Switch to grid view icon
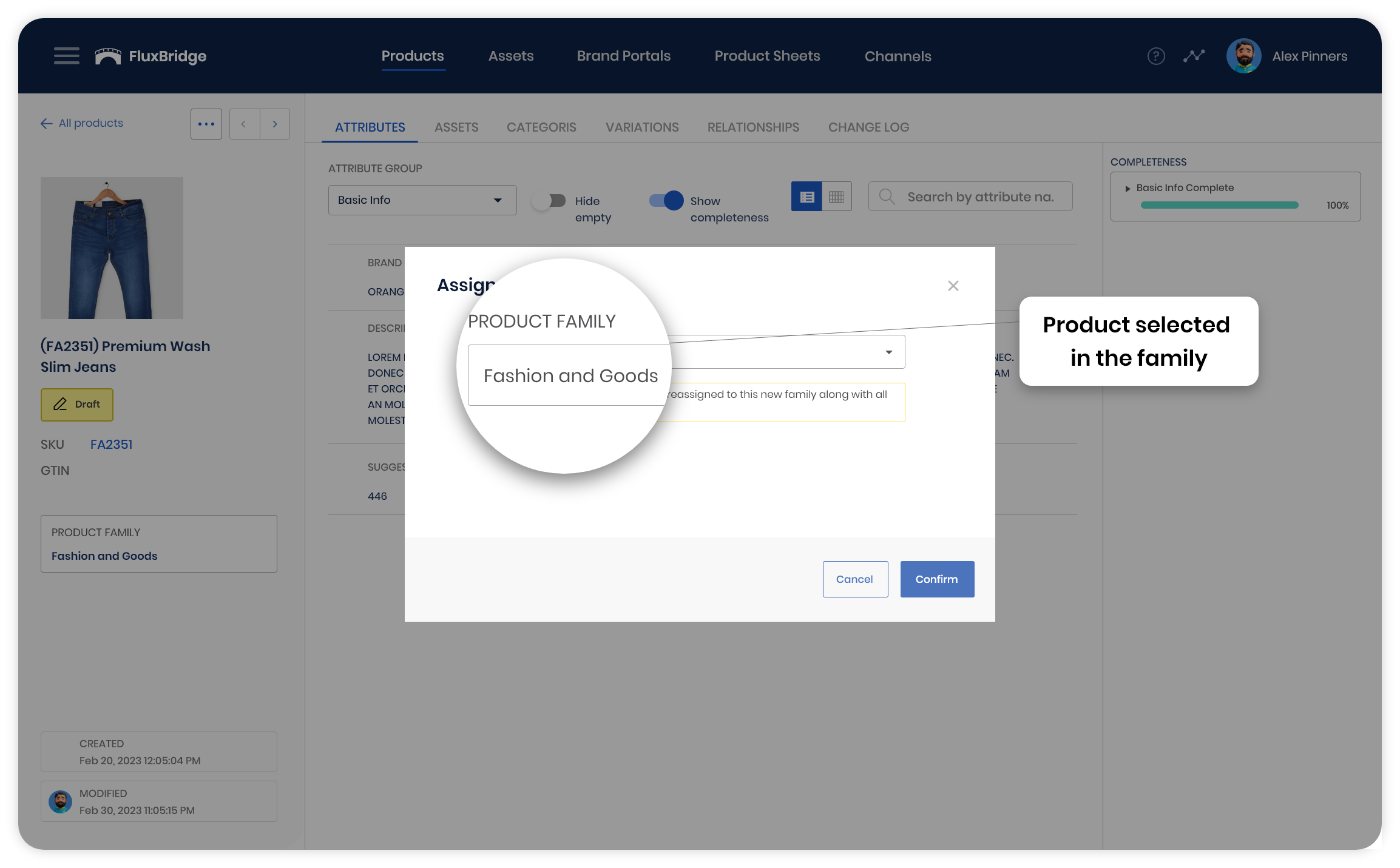Screen dimensions: 1400x868 point(837,197)
